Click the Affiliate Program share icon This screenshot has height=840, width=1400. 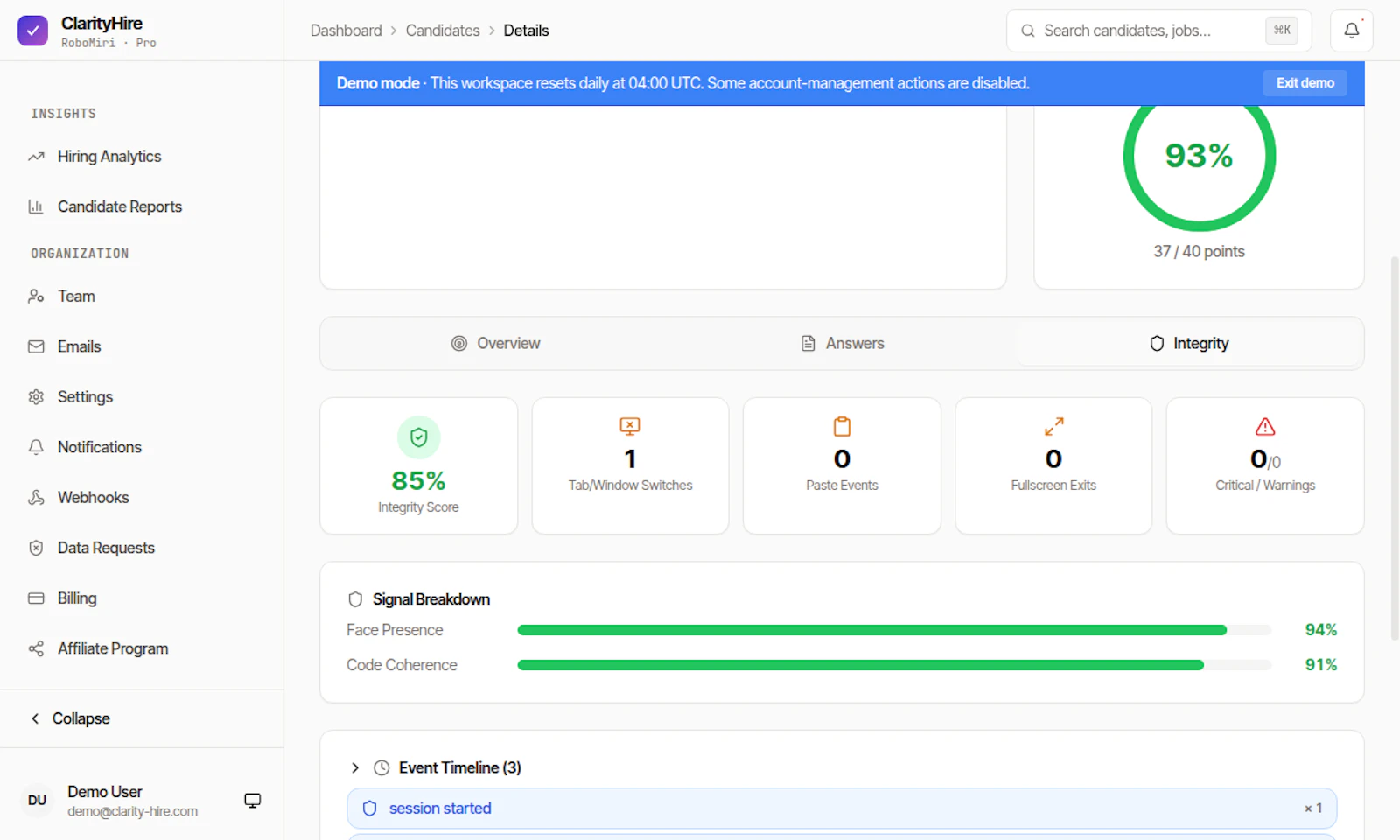tap(36, 648)
